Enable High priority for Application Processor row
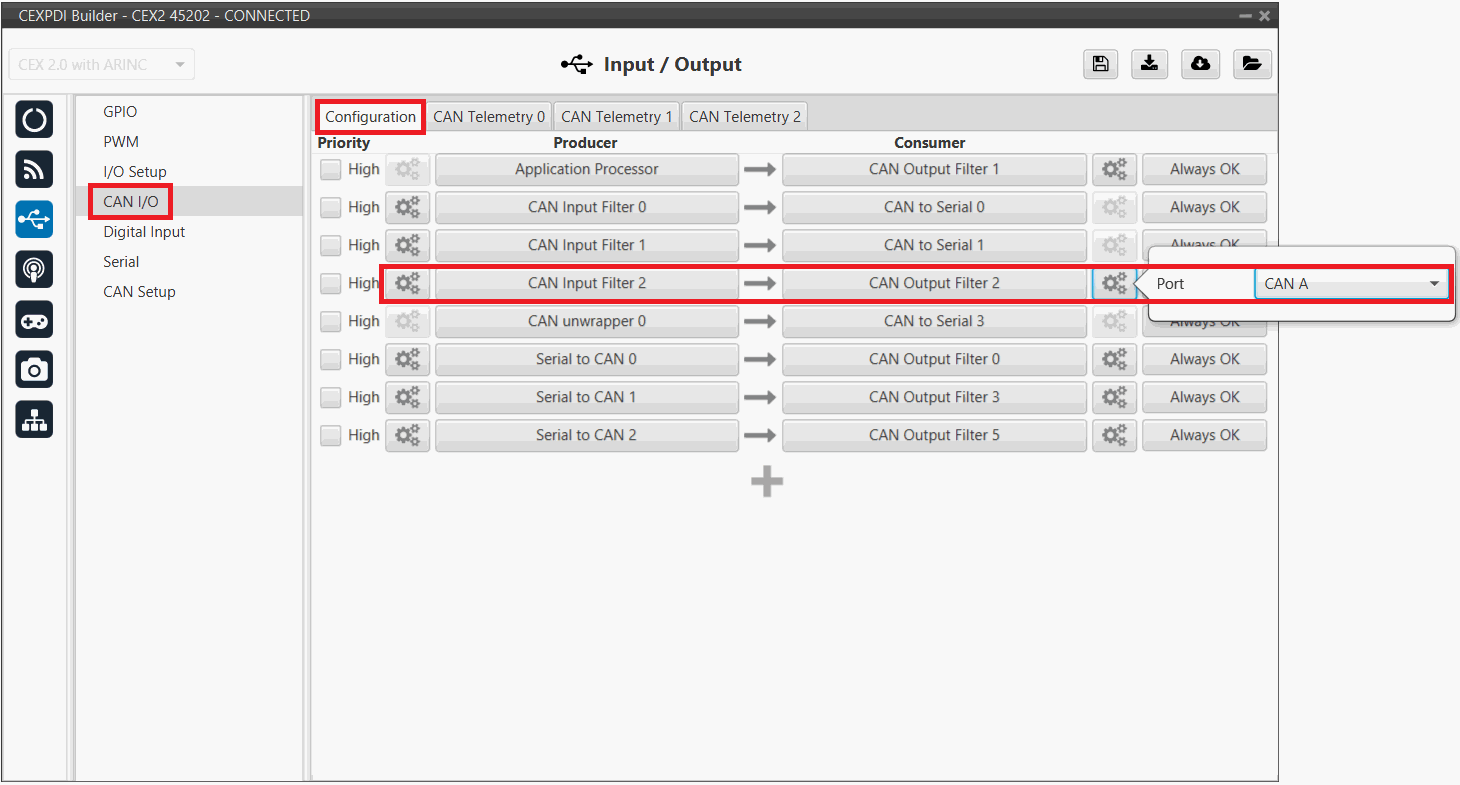The image size is (1460, 785). [x=331, y=170]
